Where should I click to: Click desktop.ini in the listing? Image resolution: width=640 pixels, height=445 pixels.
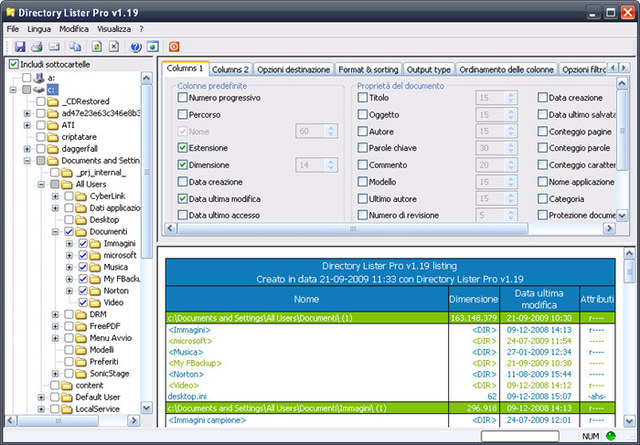[x=187, y=396]
